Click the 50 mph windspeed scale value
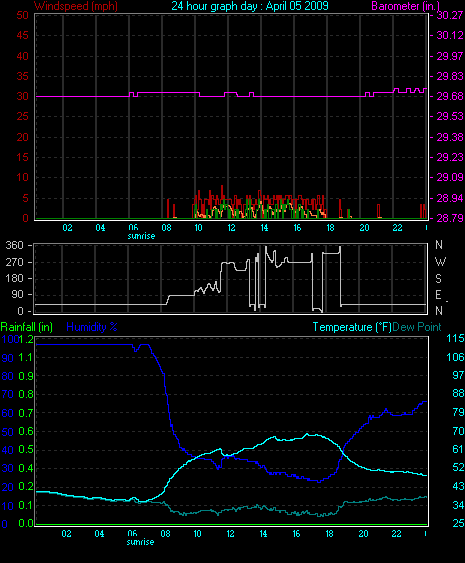Viewport: 465px width, 563px height. click(x=23, y=15)
